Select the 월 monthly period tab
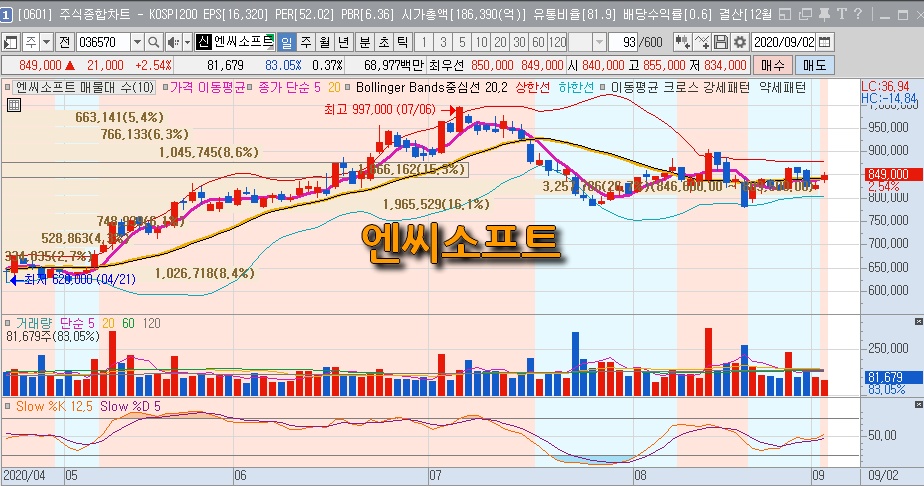The height and width of the screenshot is (486, 924). point(325,42)
